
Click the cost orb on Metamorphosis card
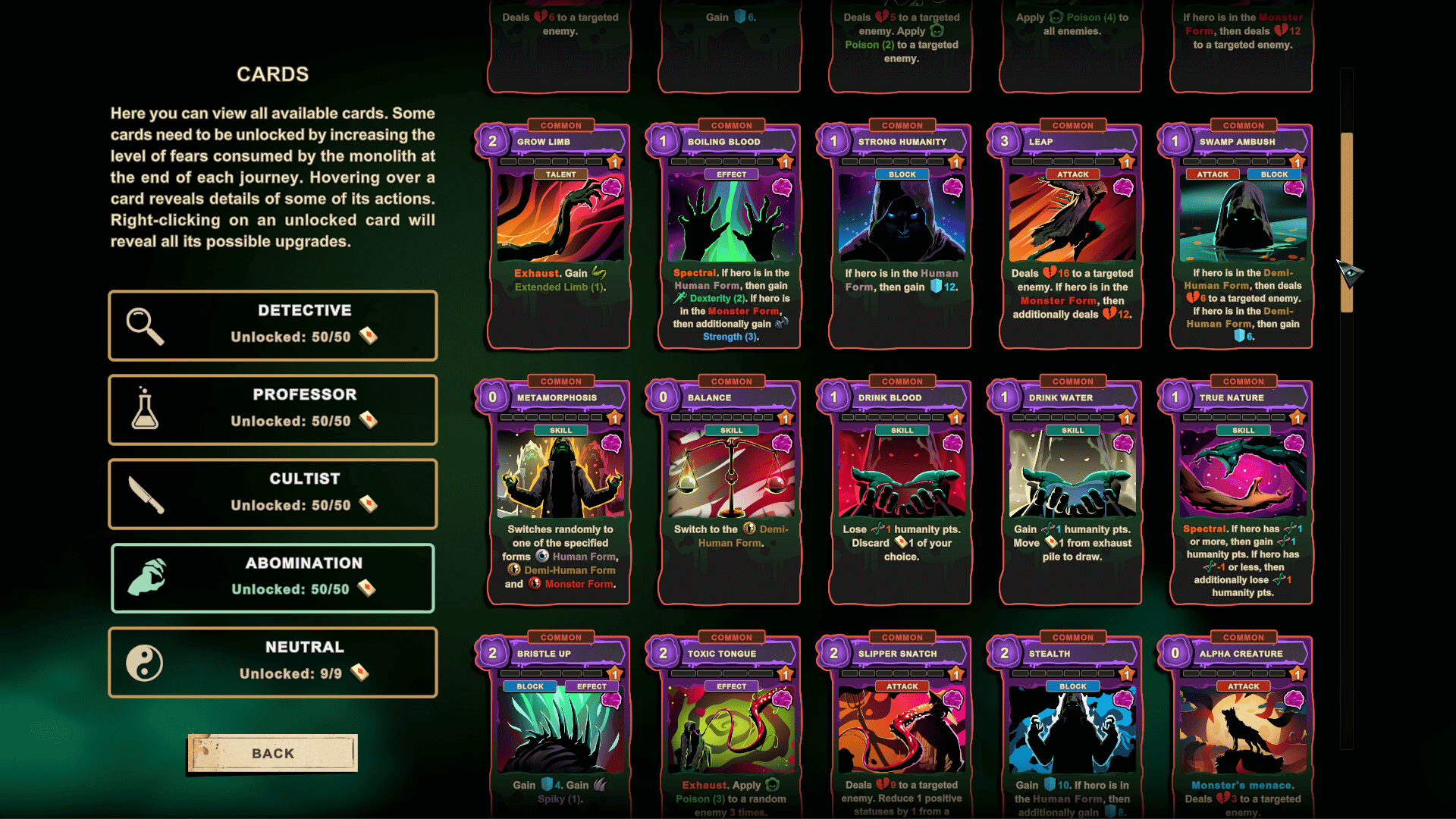click(493, 397)
